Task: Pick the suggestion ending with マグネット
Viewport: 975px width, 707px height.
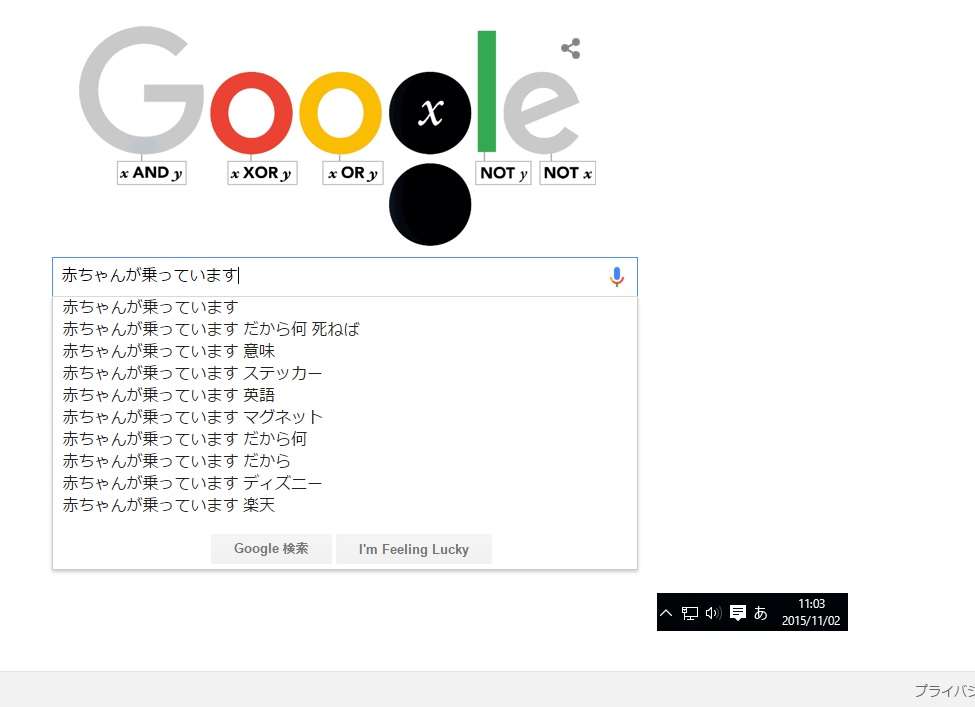Action: point(345,417)
